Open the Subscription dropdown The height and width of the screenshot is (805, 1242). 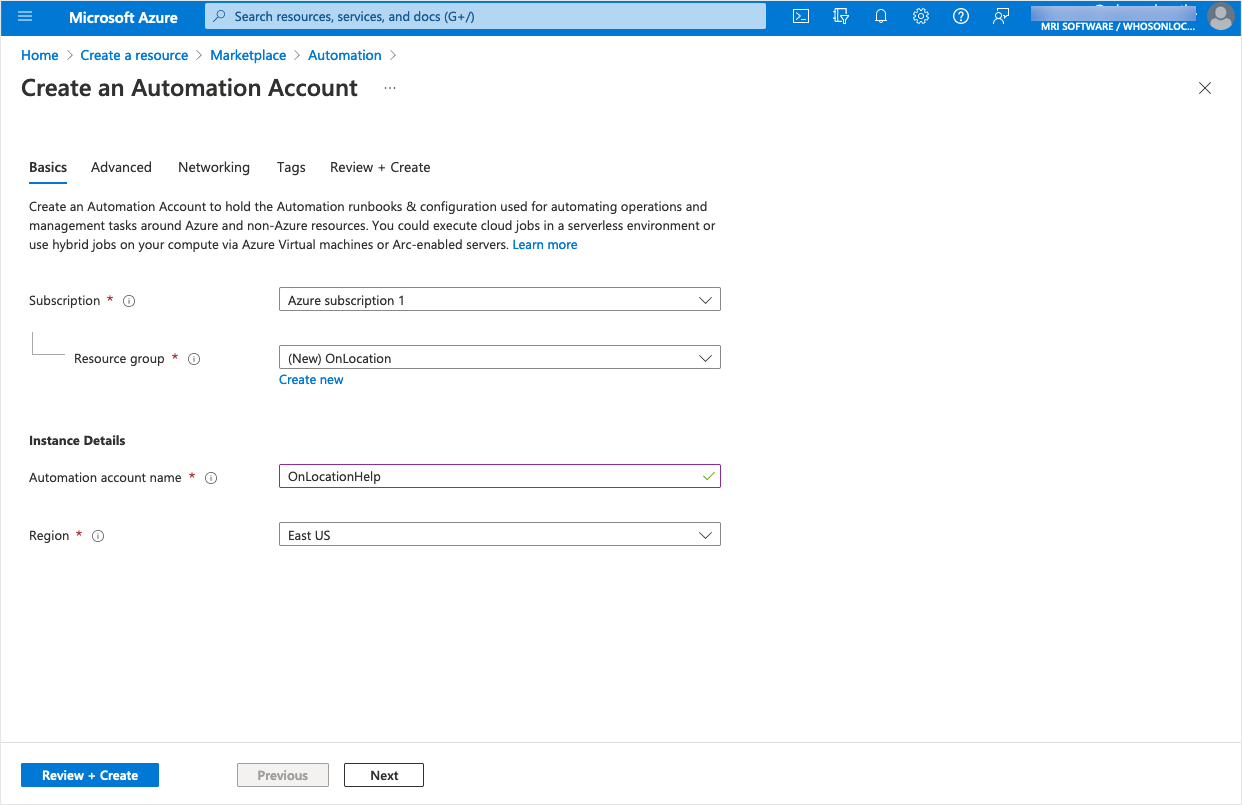[499, 300]
